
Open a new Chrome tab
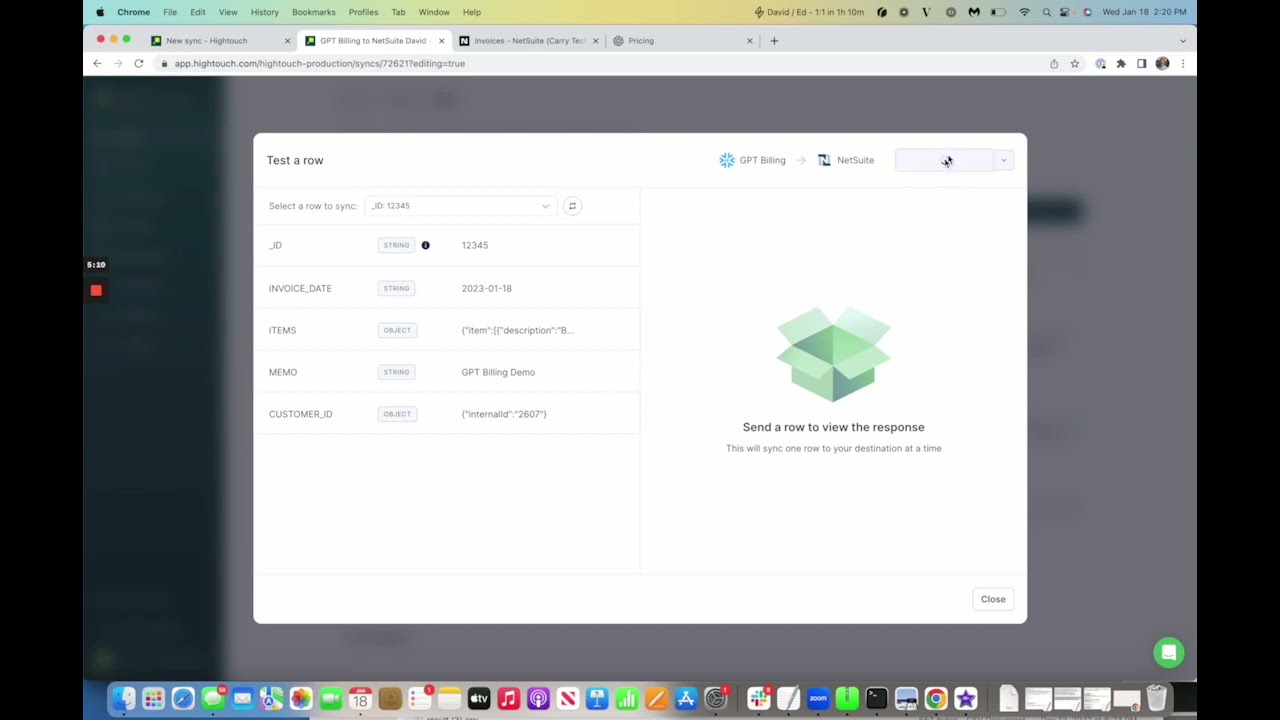774,41
